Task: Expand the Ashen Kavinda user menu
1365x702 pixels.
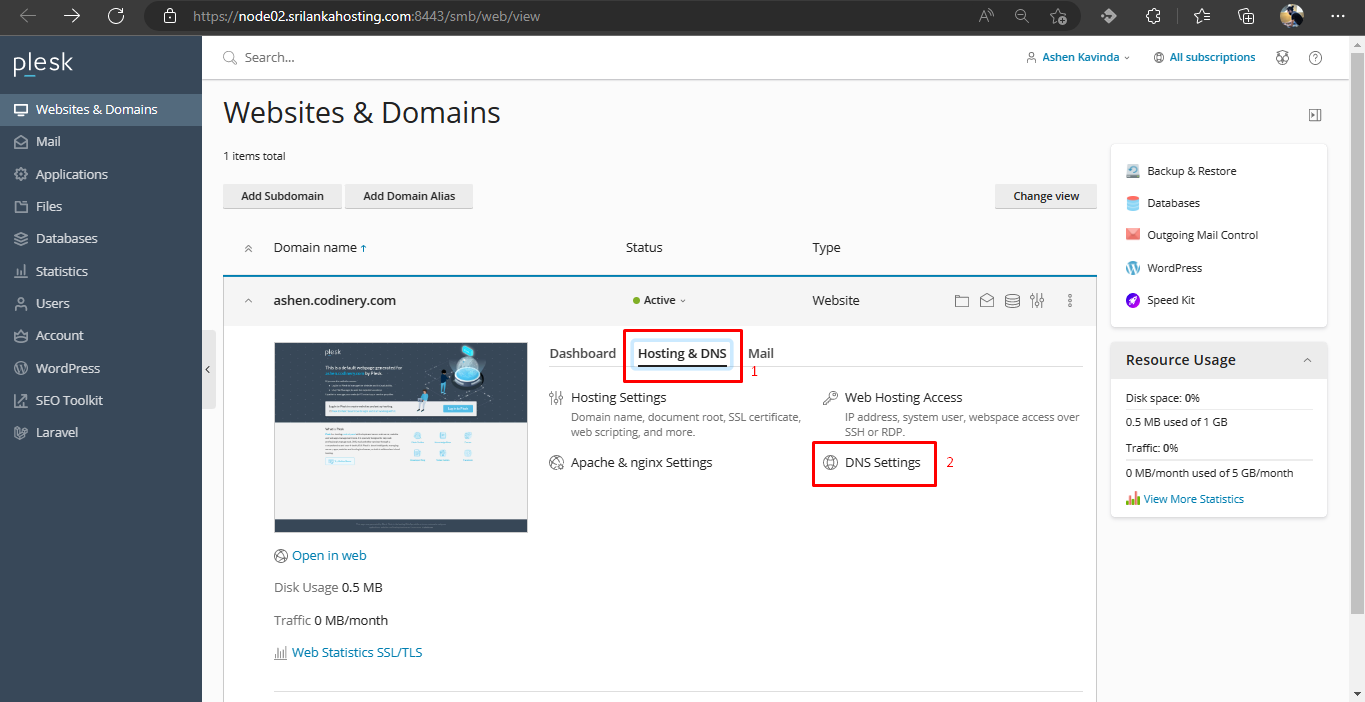Action: pos(1079,58)
